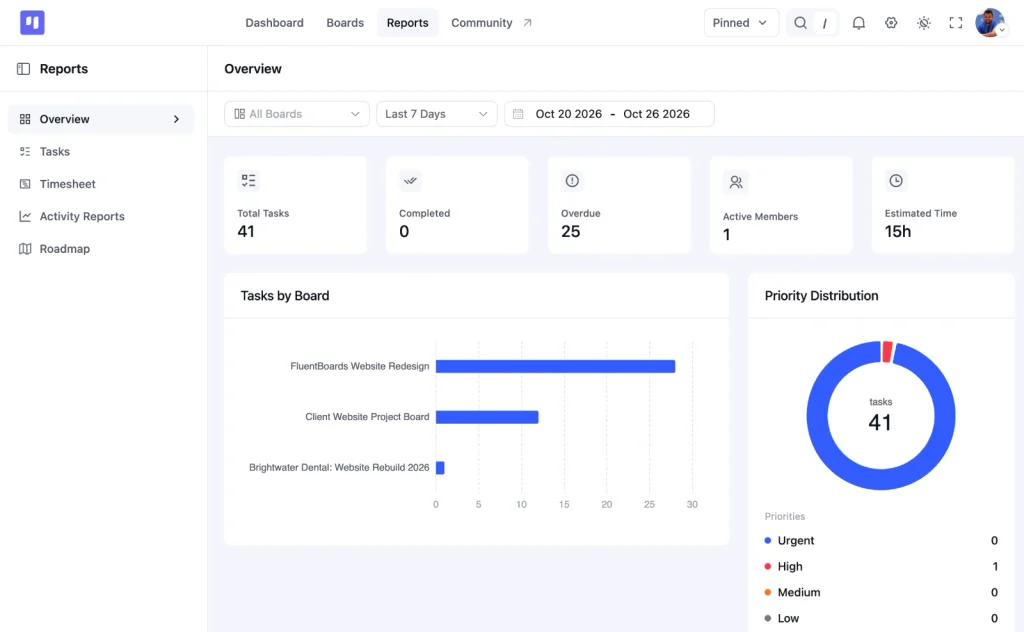Click the Client Website Project Board bar
Image resolution: width=1024 pixels, height=632 pixels.
[x=487, y=417]
